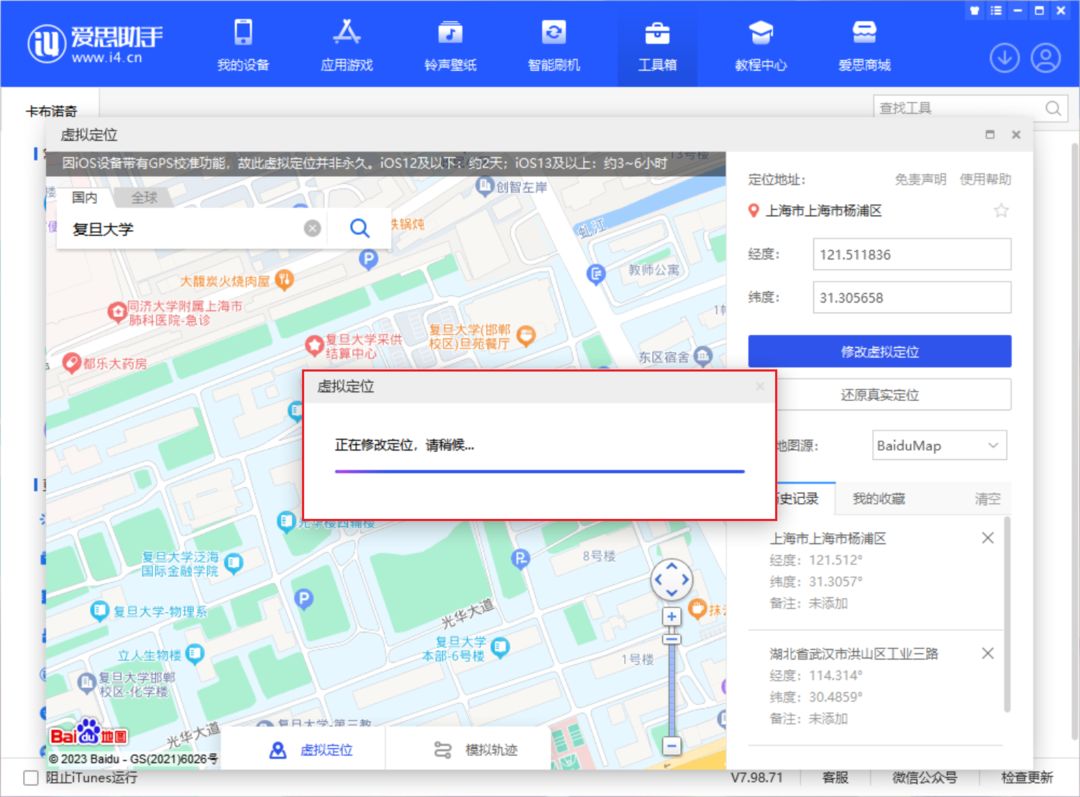Open the 爱思商城 store

(864, 45)
